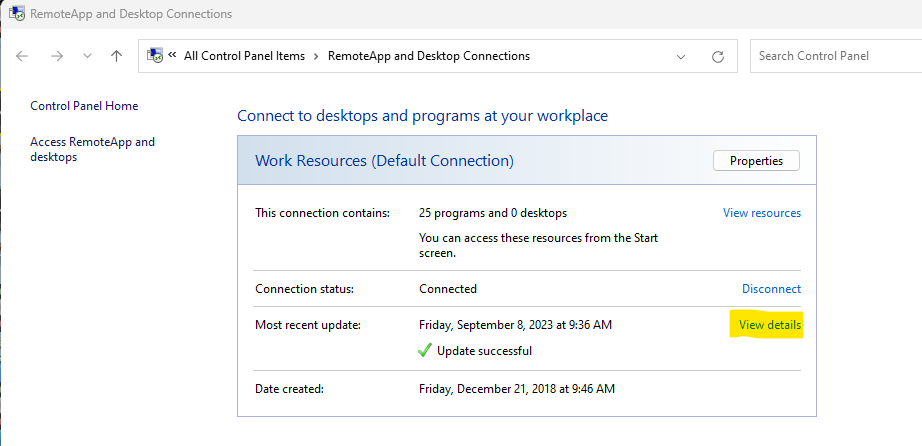Image resolution: width=922 pixels, height=446 pixels.
Task: Open the address bar history dropdown
Action: [x=681, y=56]
